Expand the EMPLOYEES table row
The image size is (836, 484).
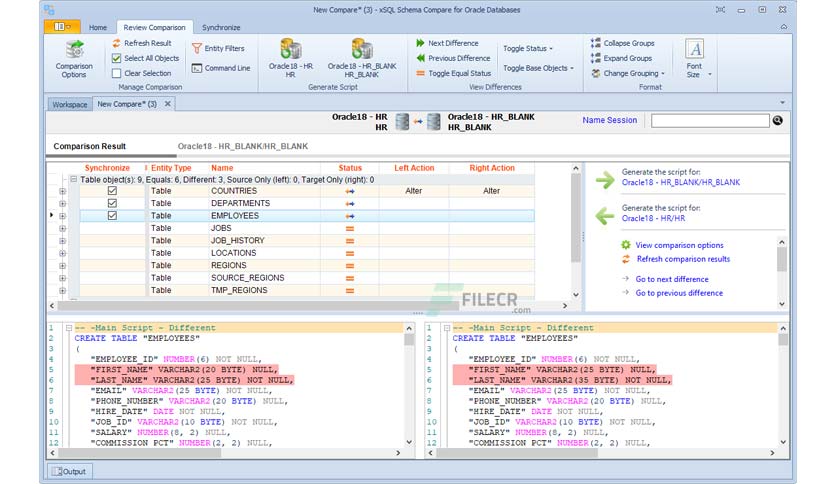pos(62,216)
